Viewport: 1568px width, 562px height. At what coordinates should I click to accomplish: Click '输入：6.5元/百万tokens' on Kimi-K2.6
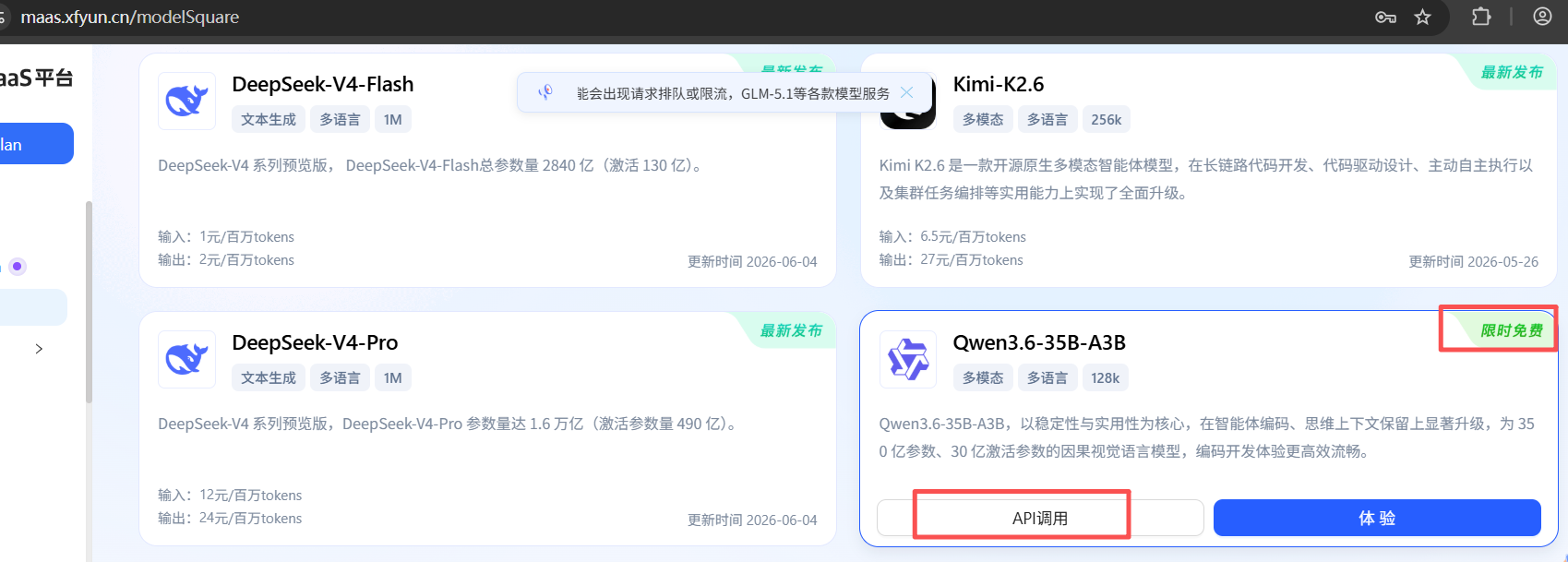click(x=952, y=237)
